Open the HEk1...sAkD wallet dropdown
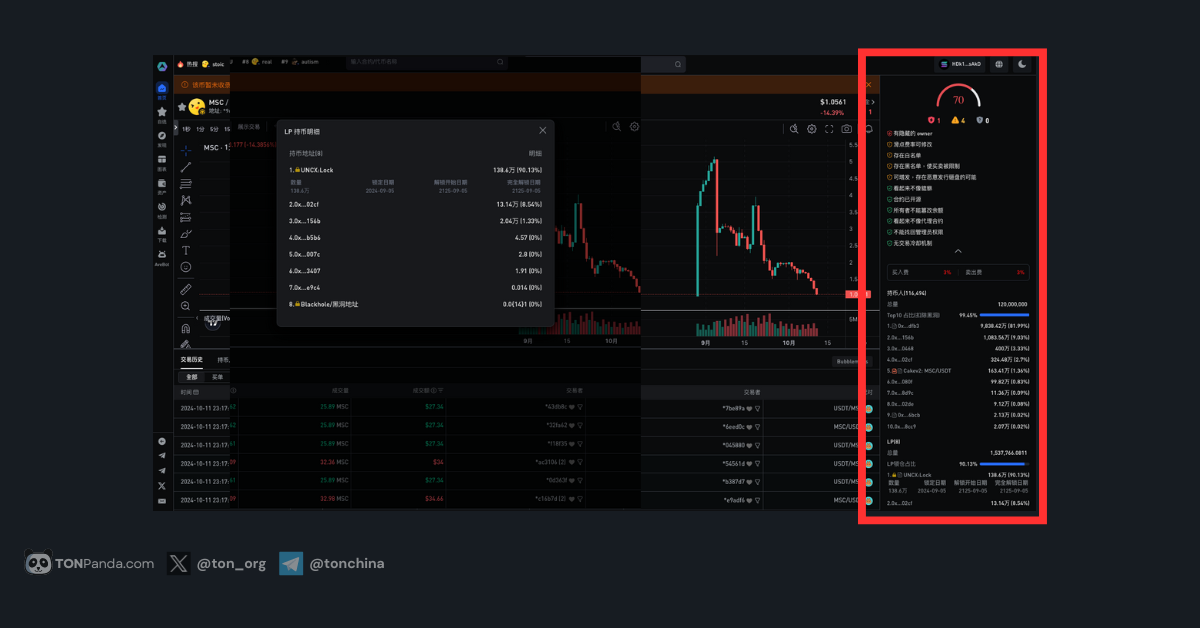This screenshot has height=628, width=1200. click(x=960, y=64)
